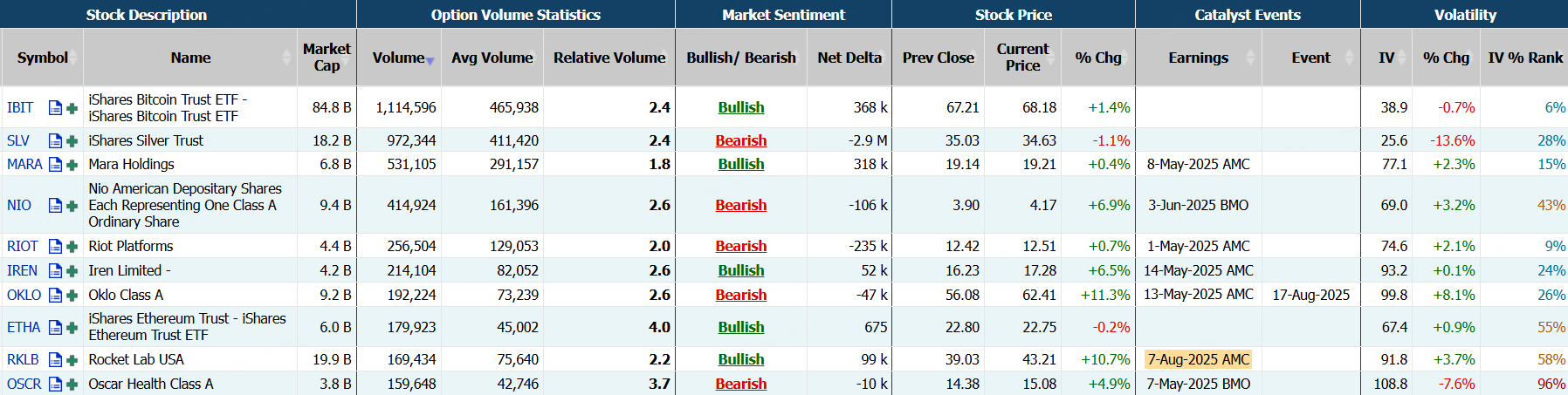Image resolution: width=1568 pixels, height=395 pixels.
Task: Click the Bullish link in the IREN row
Action: point(741,270)
